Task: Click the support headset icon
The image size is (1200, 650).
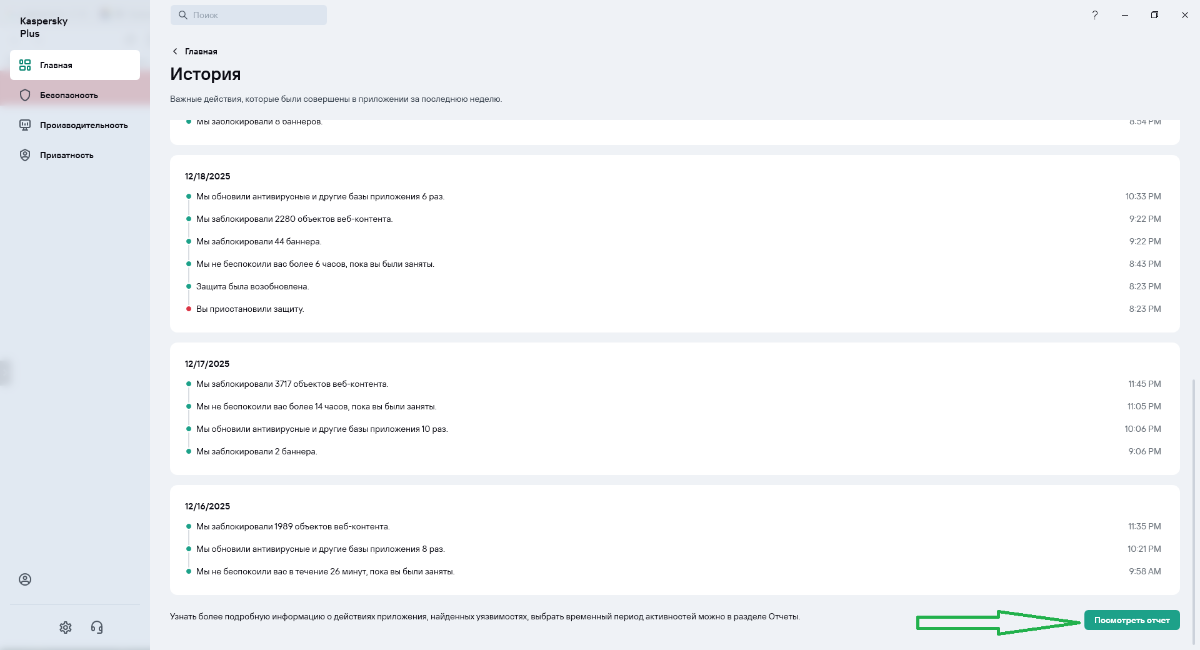Action: (97, 627)
